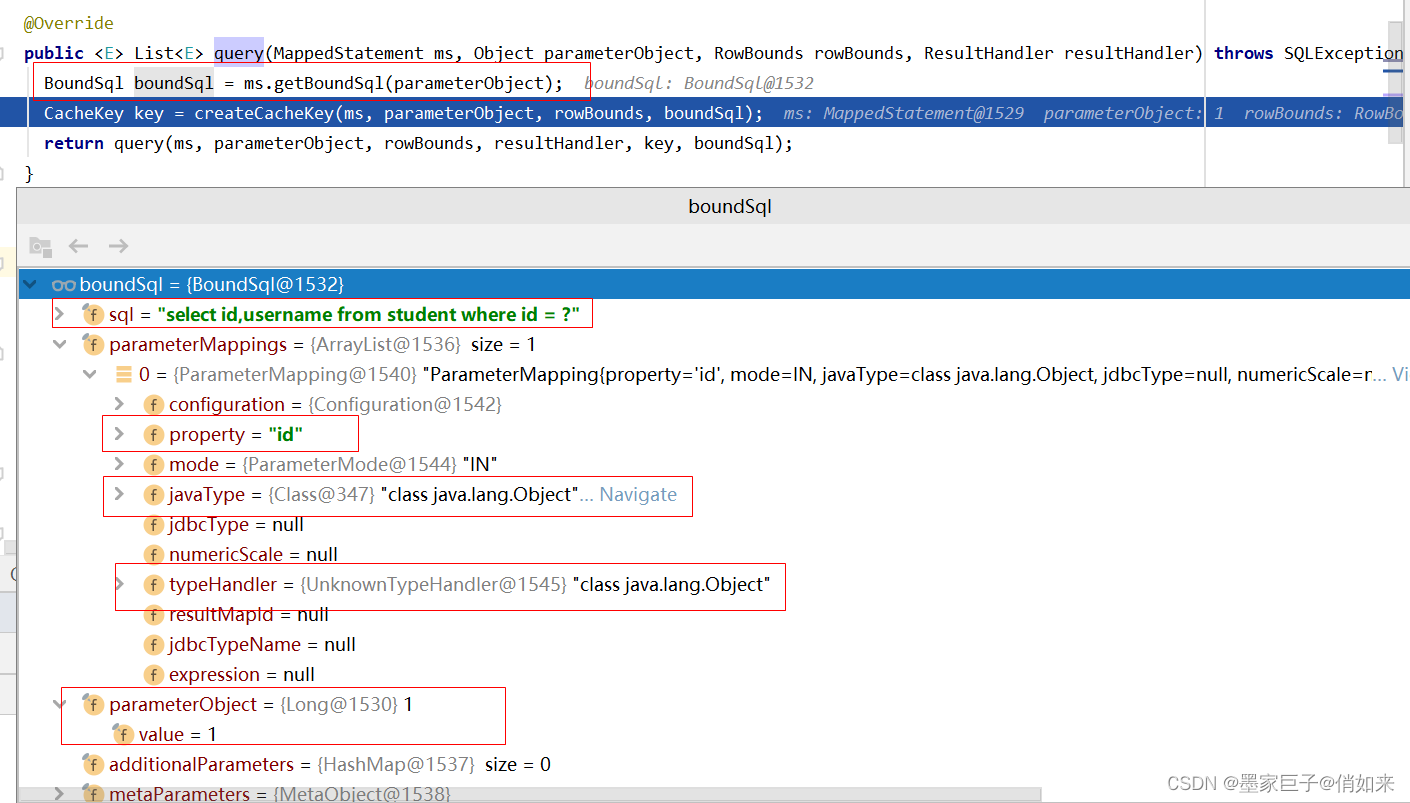Click the field icon next to expression
This screenshot has width=1410, height=803.
click(x=153, y=675)
